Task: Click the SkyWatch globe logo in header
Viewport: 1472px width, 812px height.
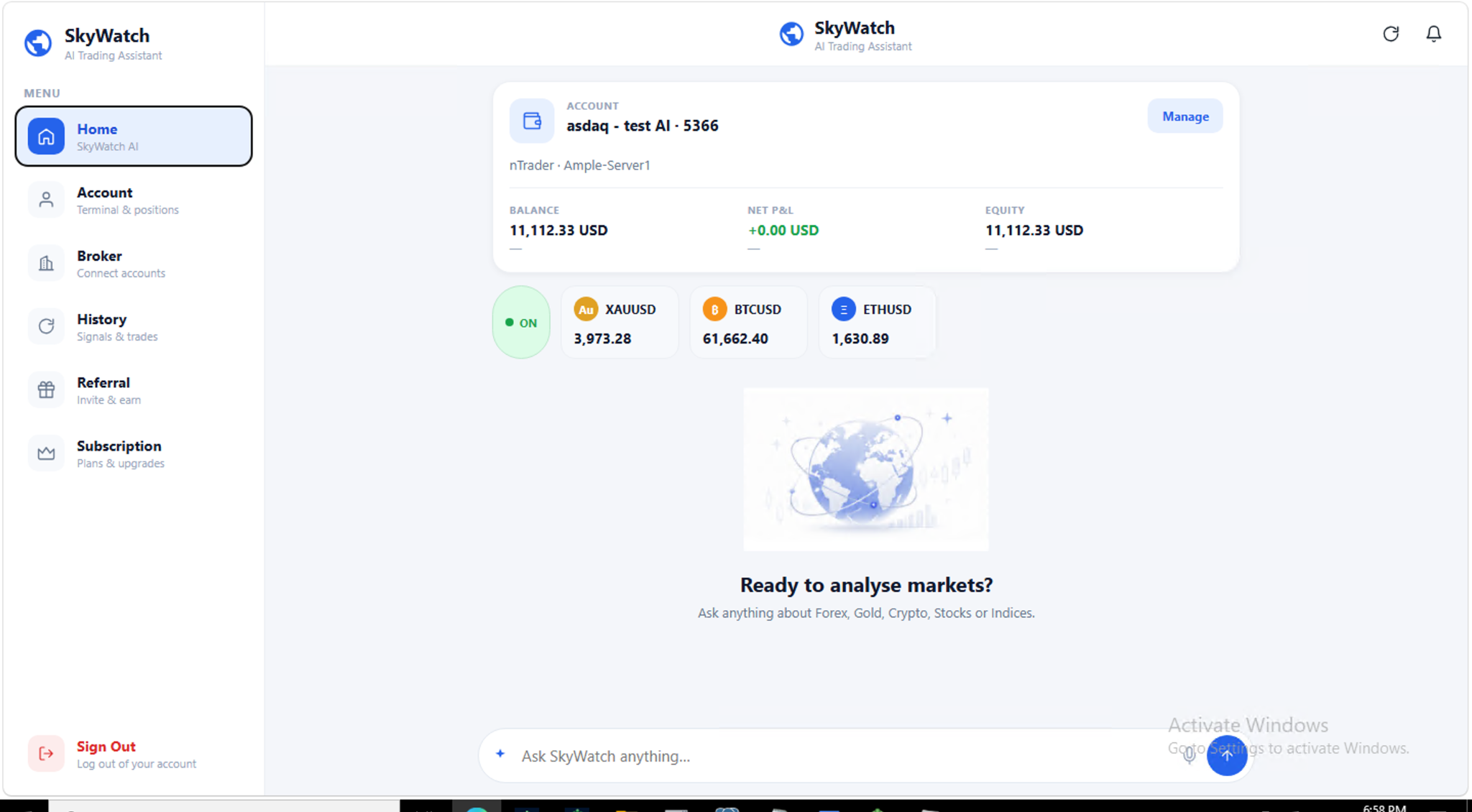Action: 791,34
